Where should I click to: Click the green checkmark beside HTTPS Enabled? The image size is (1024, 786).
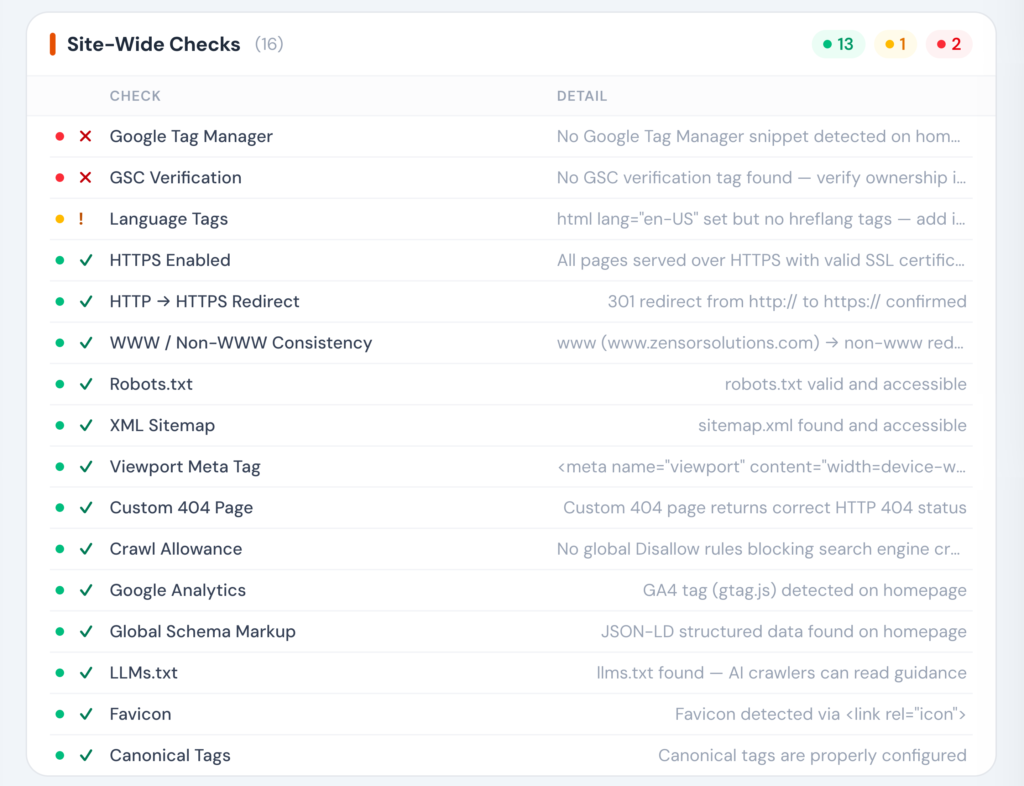click(x=84, y=260)
